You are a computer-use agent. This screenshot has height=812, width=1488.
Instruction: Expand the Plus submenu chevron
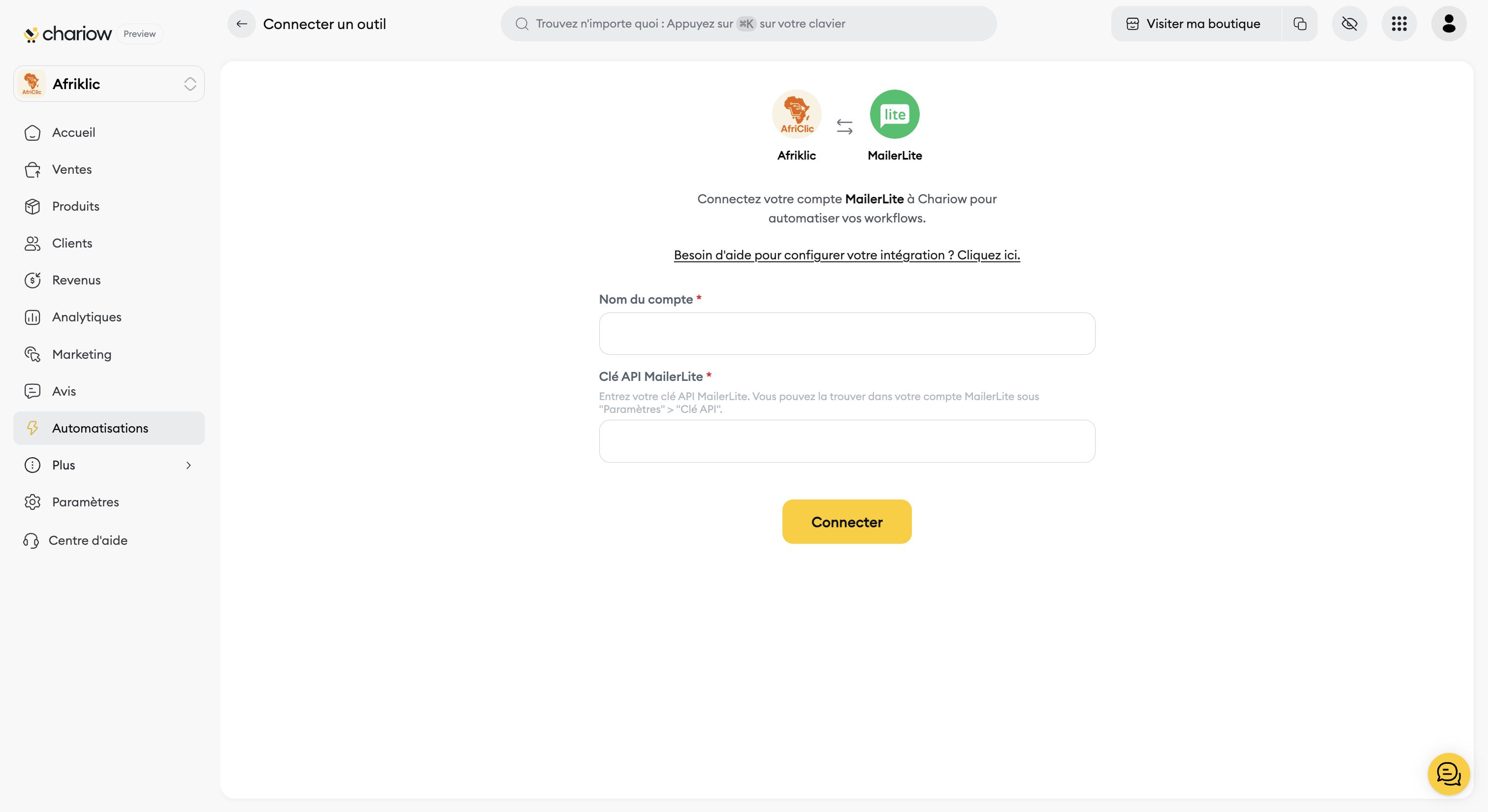pos(188,465)
